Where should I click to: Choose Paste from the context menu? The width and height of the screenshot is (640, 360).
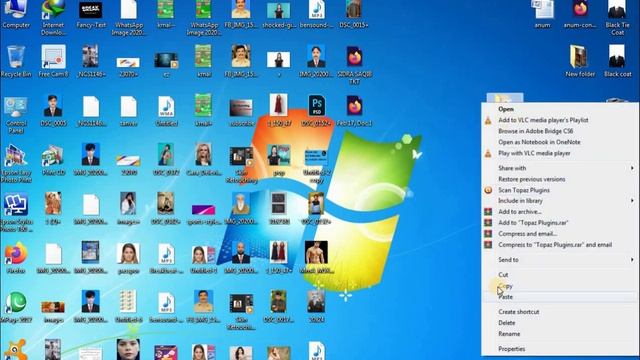(x=505, y=297)
